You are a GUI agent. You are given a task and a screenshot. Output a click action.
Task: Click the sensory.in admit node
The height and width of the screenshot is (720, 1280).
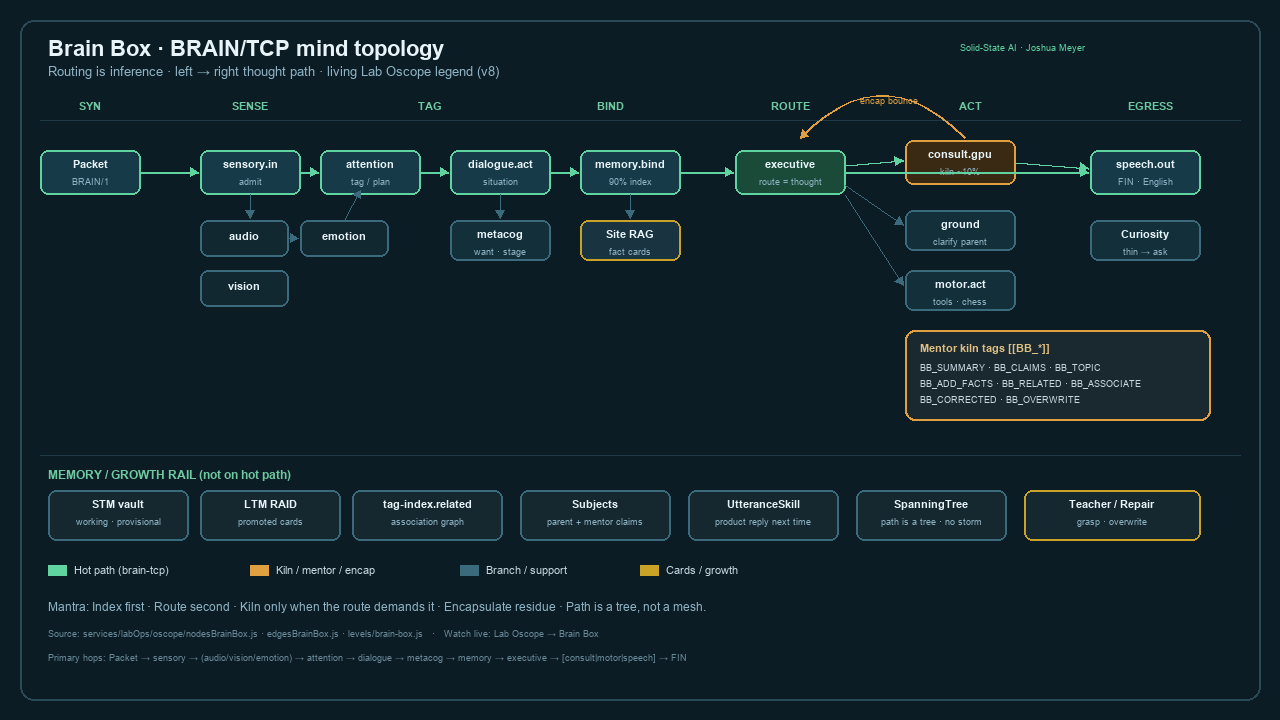[x=250, y=172]
